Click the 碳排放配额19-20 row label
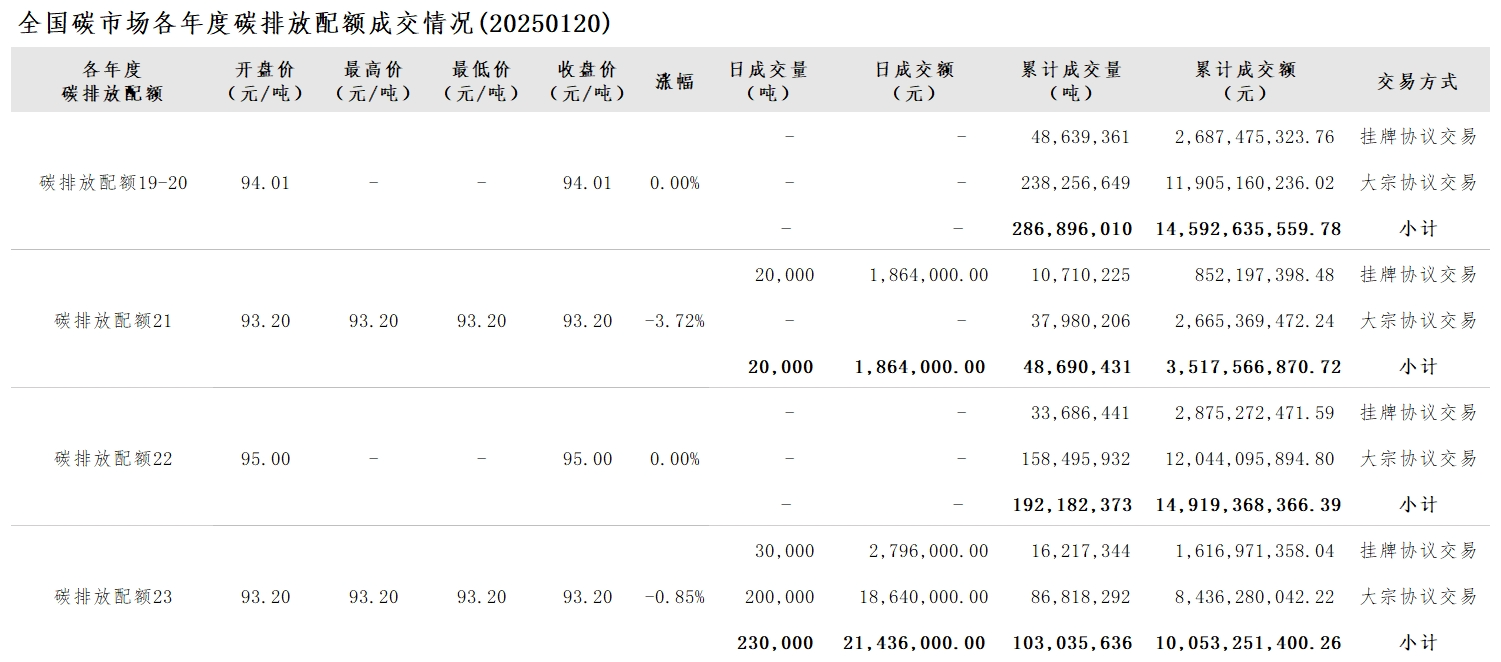The width and height of the screenshot is (1501, 662). [114, 183]
